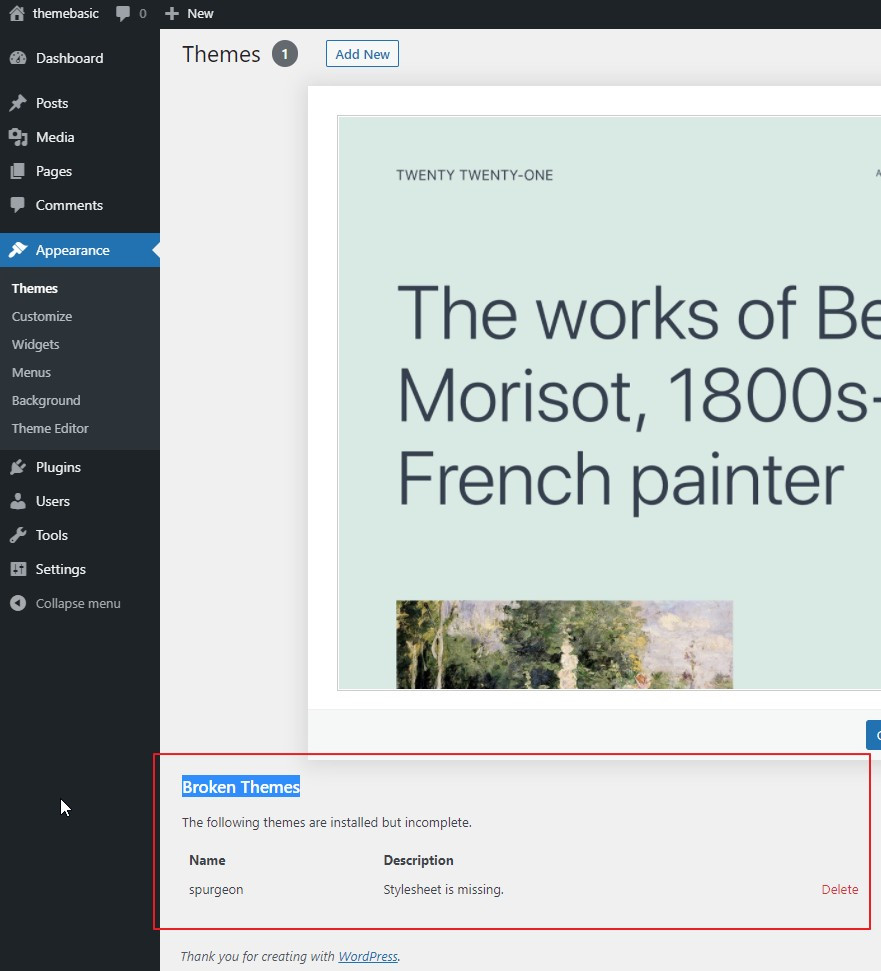Click the Broken Themes heading
Viewport: 881px width, 971px height.
[241, 786]
